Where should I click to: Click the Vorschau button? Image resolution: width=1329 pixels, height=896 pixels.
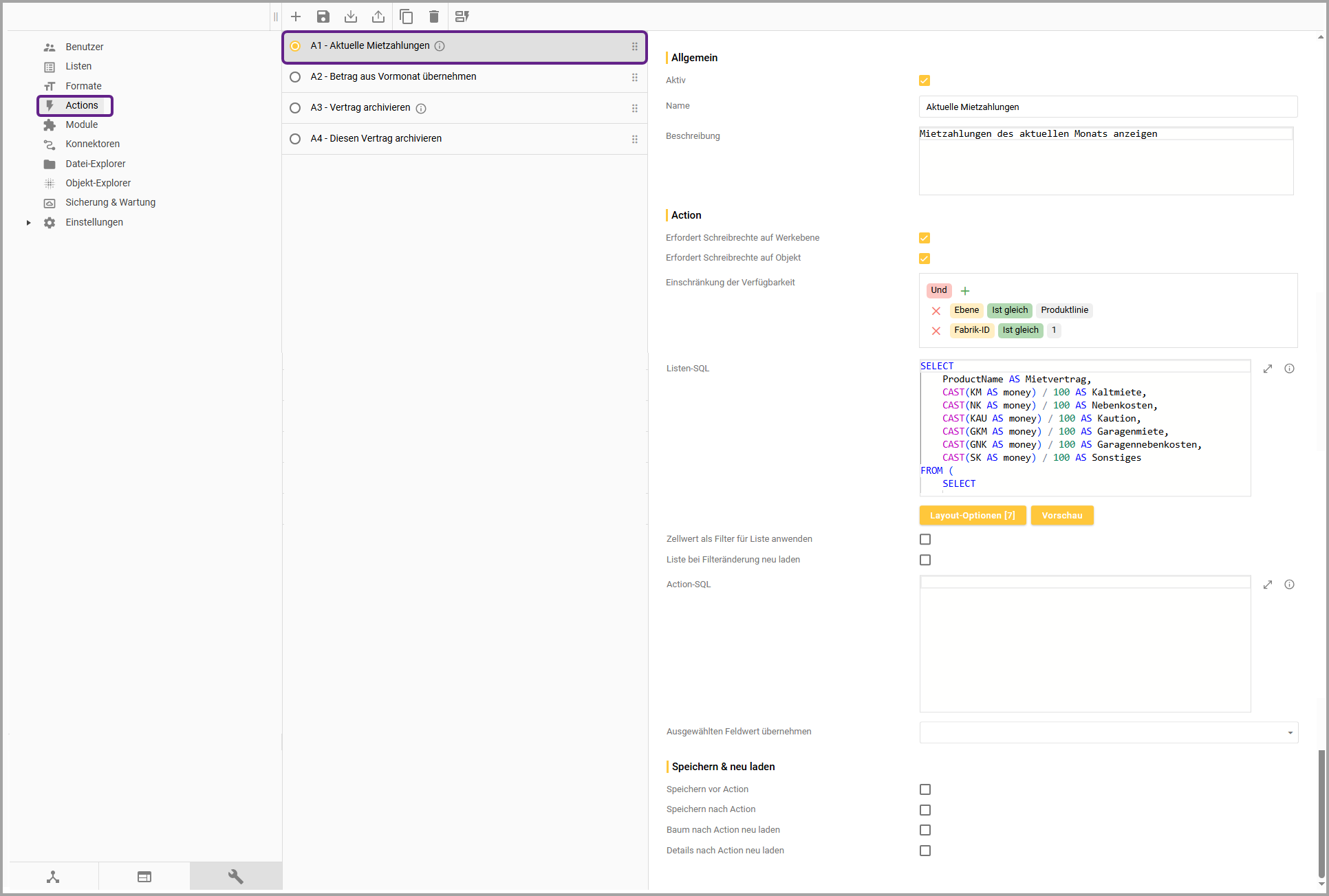point(1061,516)
